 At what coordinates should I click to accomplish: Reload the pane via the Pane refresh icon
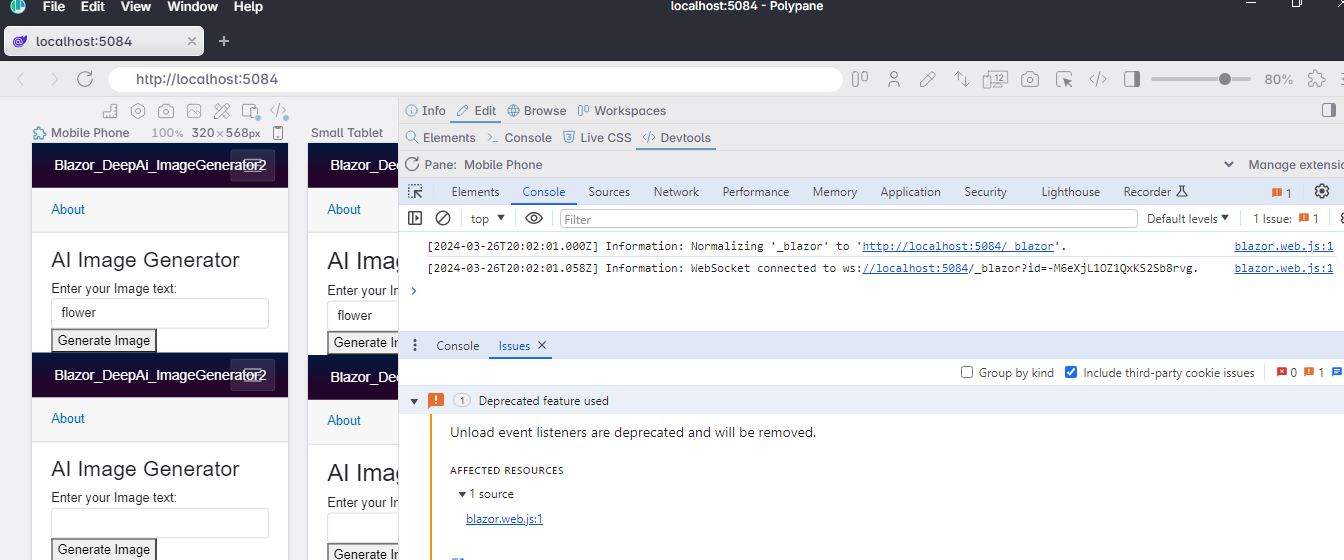(412, 164)
